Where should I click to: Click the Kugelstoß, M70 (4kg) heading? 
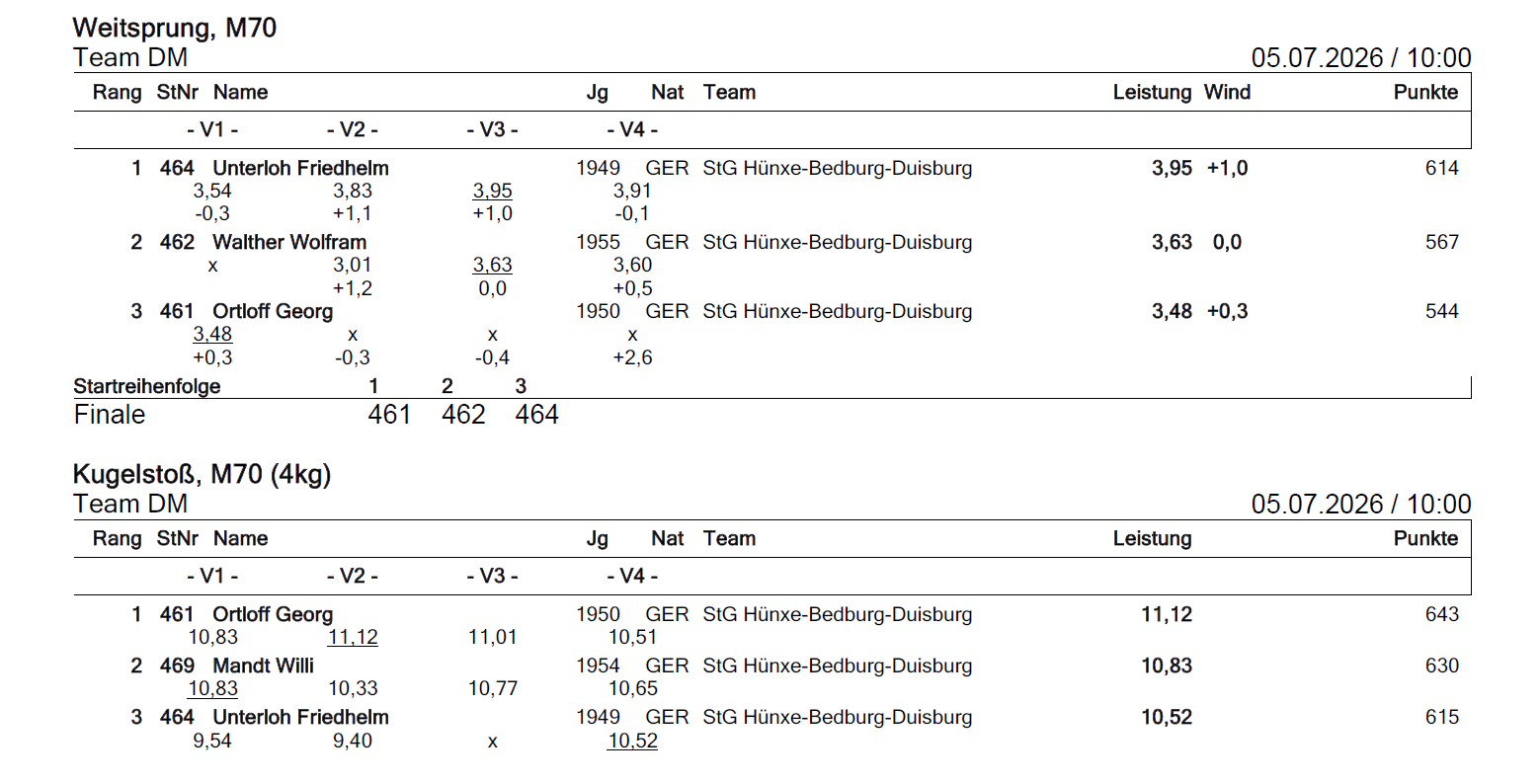tap(202, 475)
